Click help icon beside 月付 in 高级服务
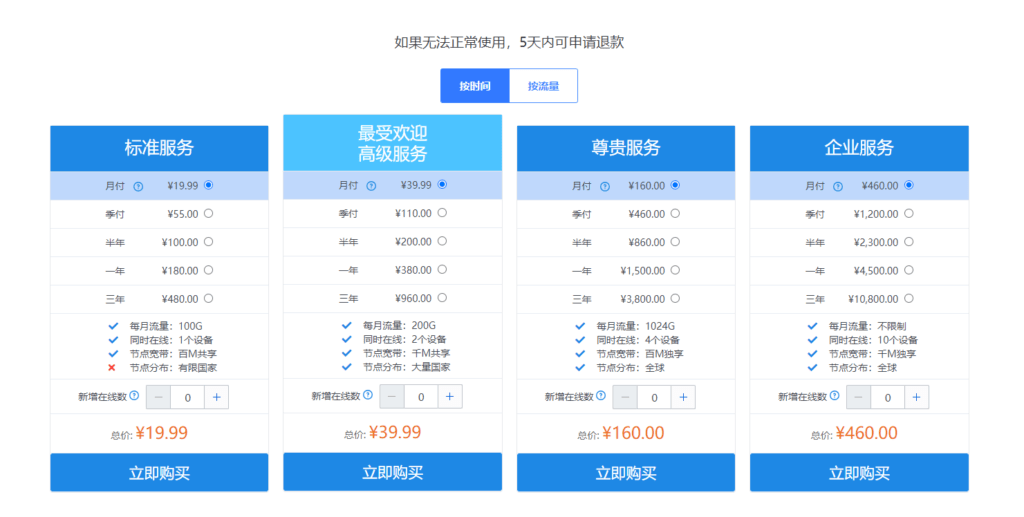Screen dimensions: 1024x517 [x=371, y=185]
